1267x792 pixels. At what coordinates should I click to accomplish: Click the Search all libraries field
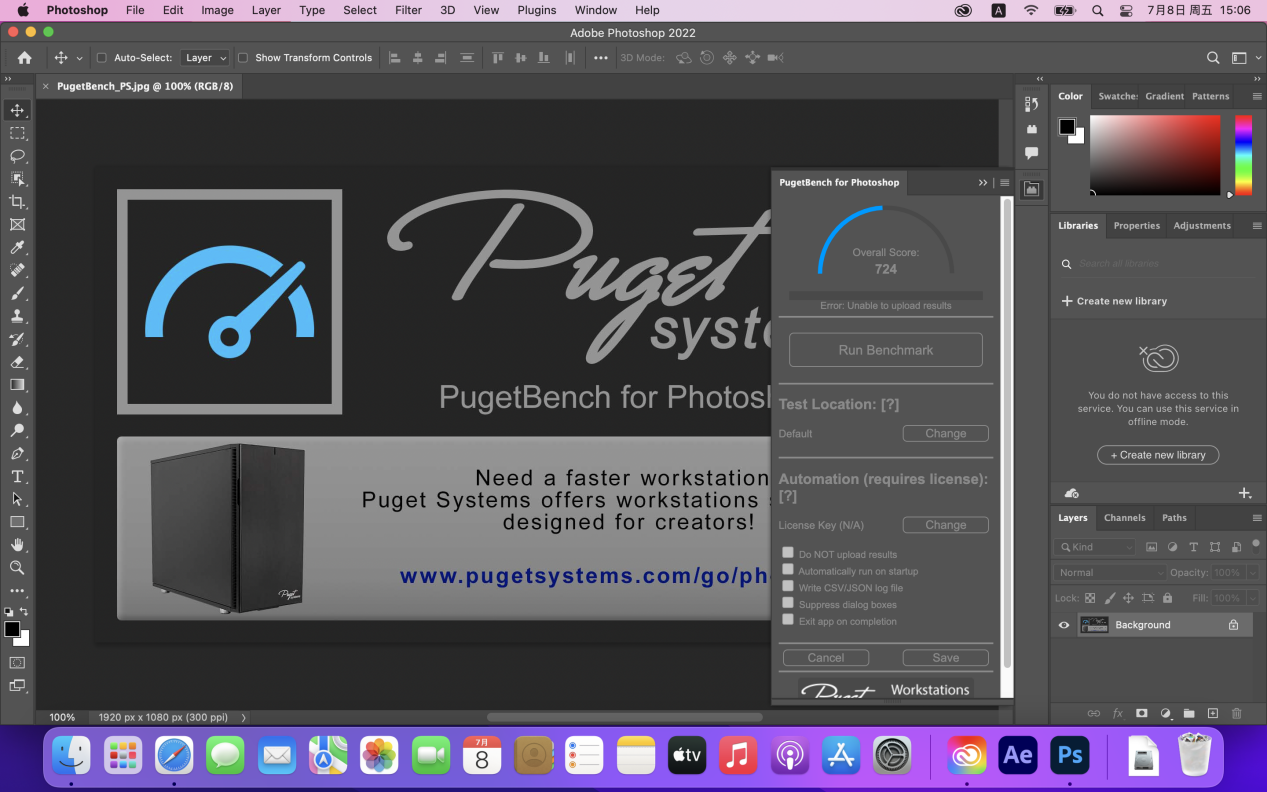(x=1158, y=264)
